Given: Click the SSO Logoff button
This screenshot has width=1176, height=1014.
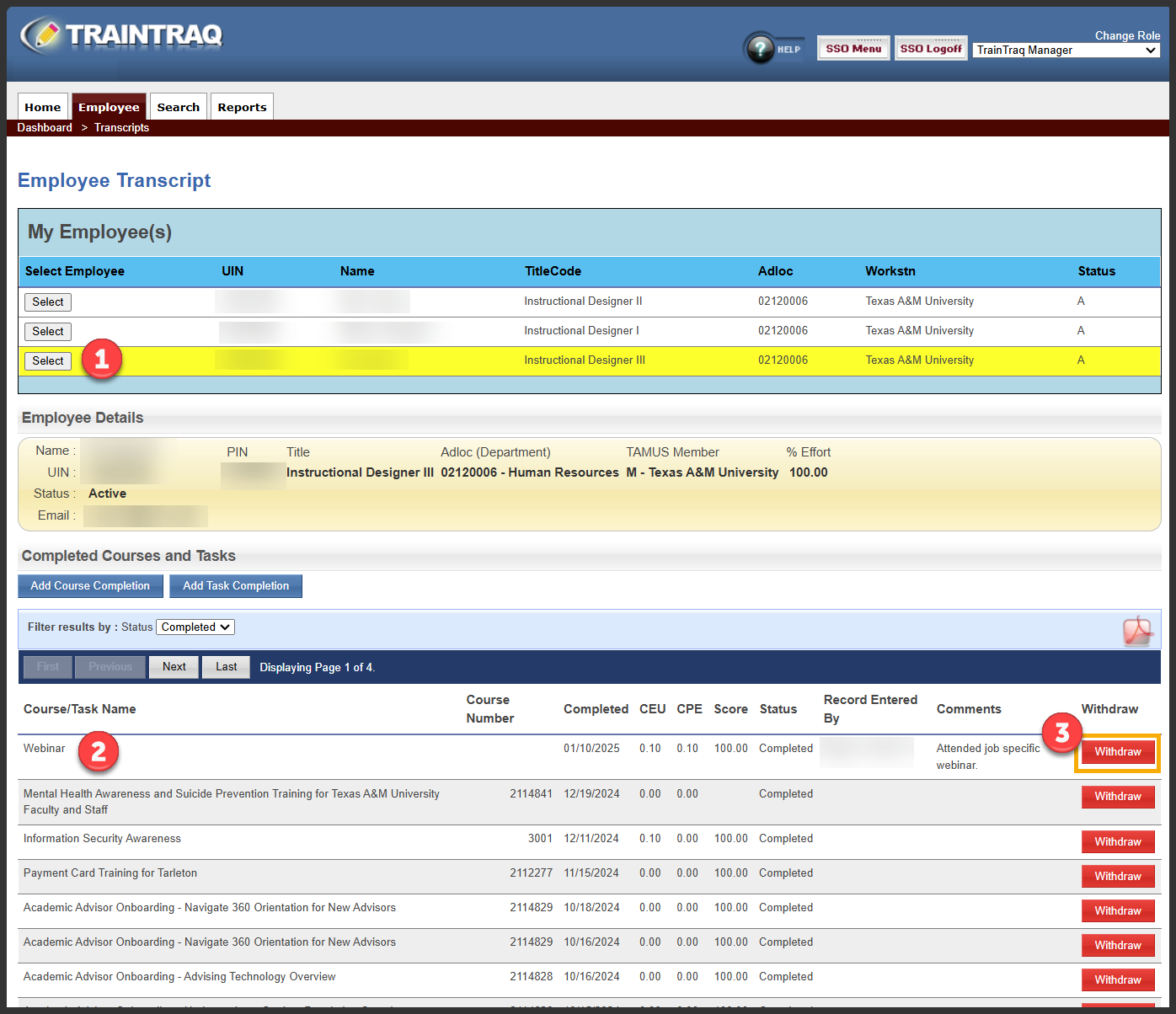Looking at the screenshot, I should tap(930, 48).
